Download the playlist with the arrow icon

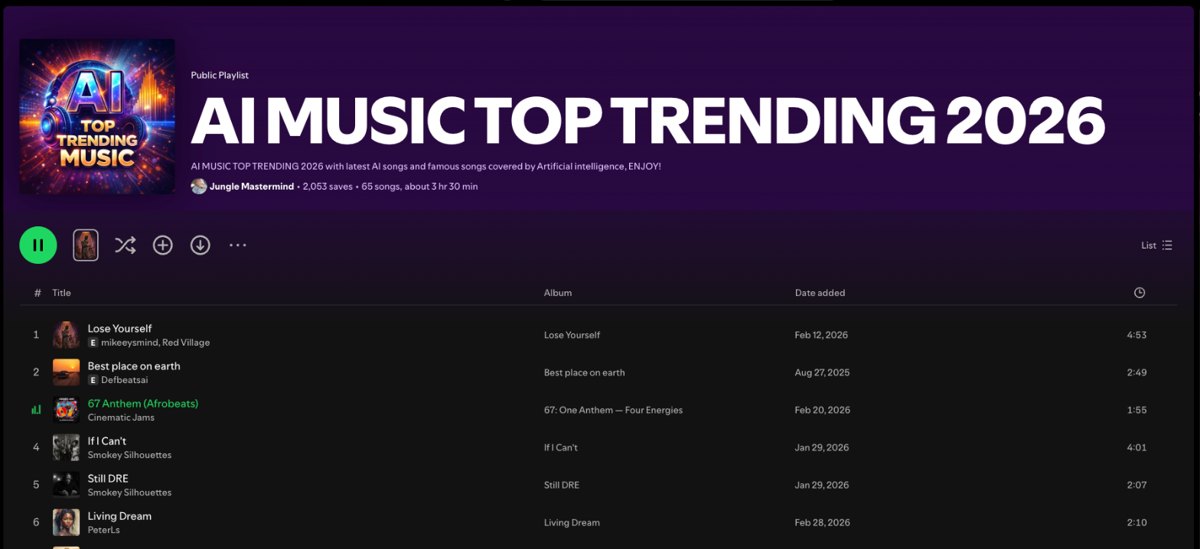[200, 245]
